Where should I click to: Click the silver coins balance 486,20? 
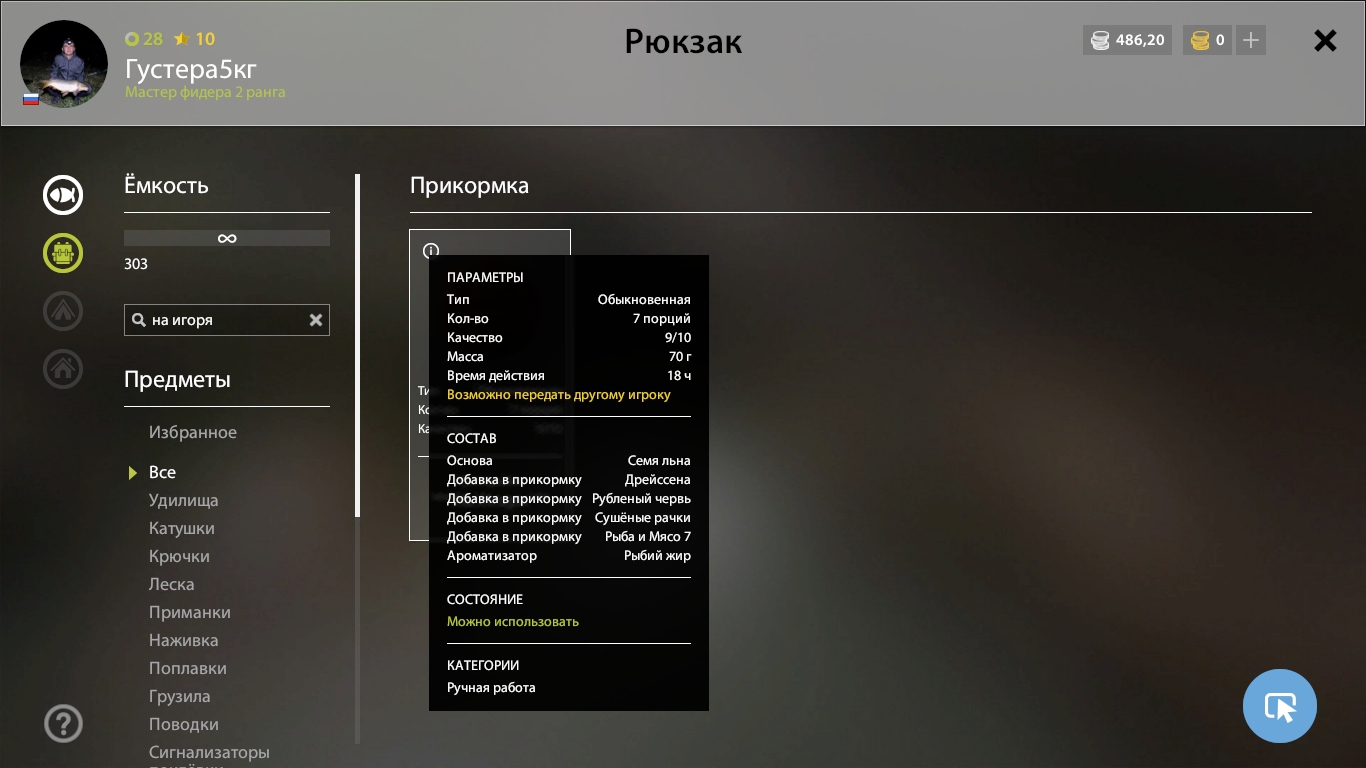[x=1127, y=40]
